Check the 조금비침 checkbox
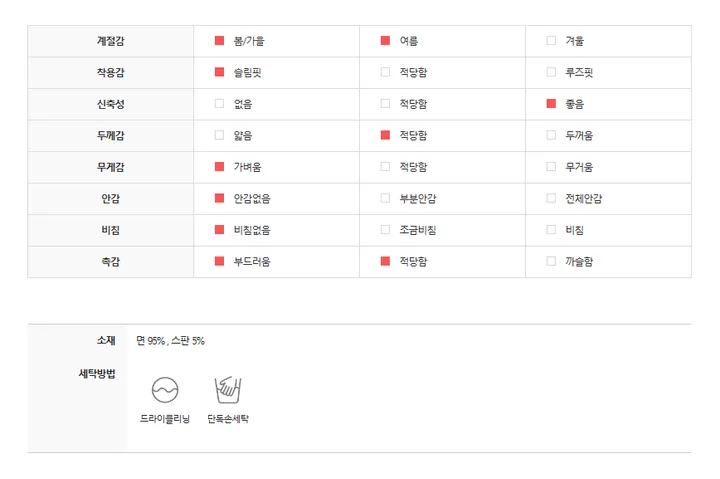 [385, 230]
